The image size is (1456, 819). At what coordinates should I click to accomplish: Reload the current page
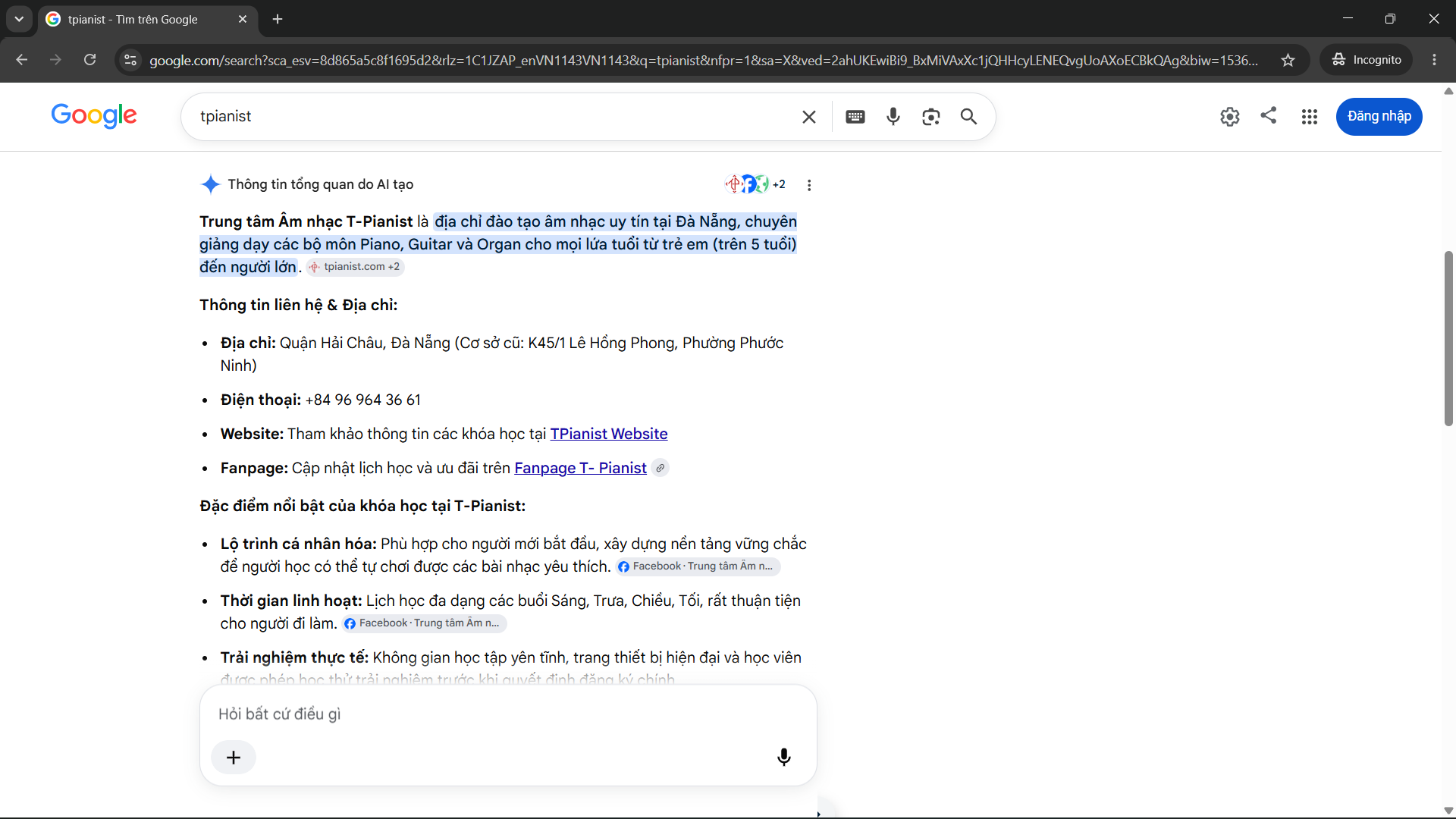[89, 60]
